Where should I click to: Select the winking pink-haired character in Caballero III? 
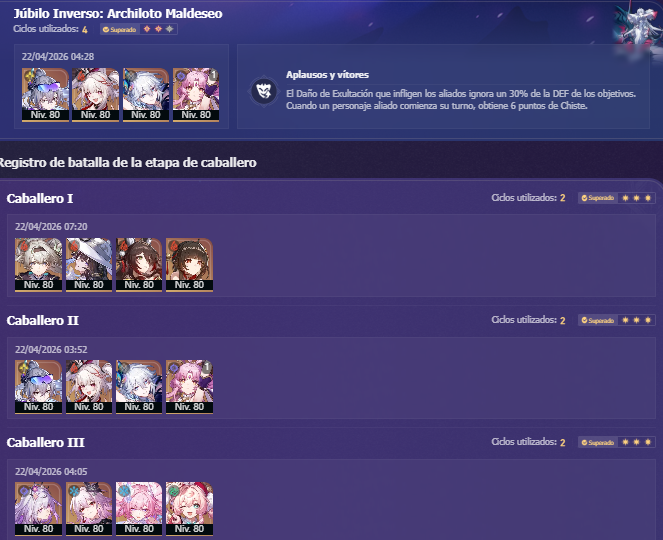tap(189, 509)
